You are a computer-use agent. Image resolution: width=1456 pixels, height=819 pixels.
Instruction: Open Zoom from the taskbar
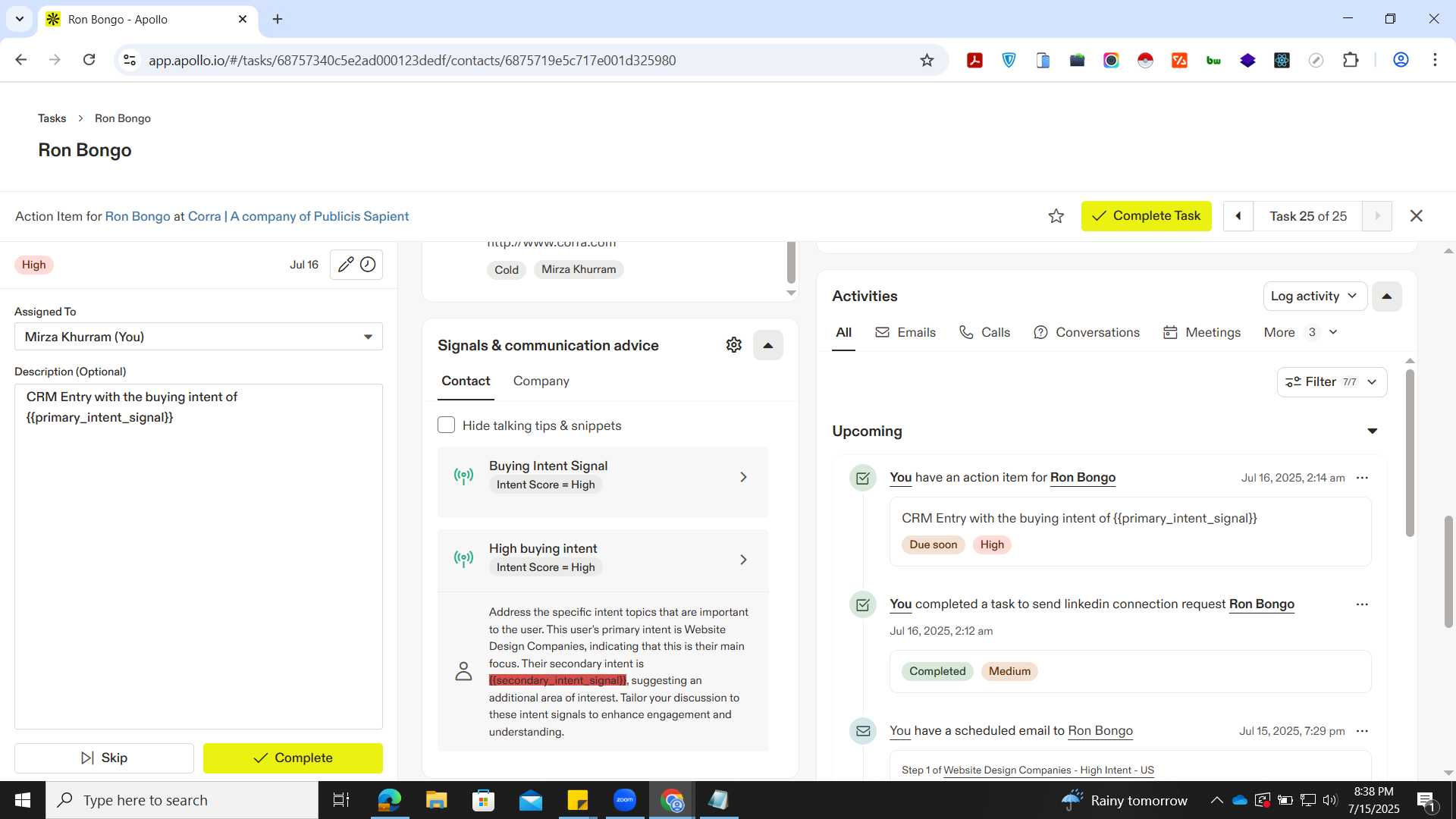[x=625, y=800]
